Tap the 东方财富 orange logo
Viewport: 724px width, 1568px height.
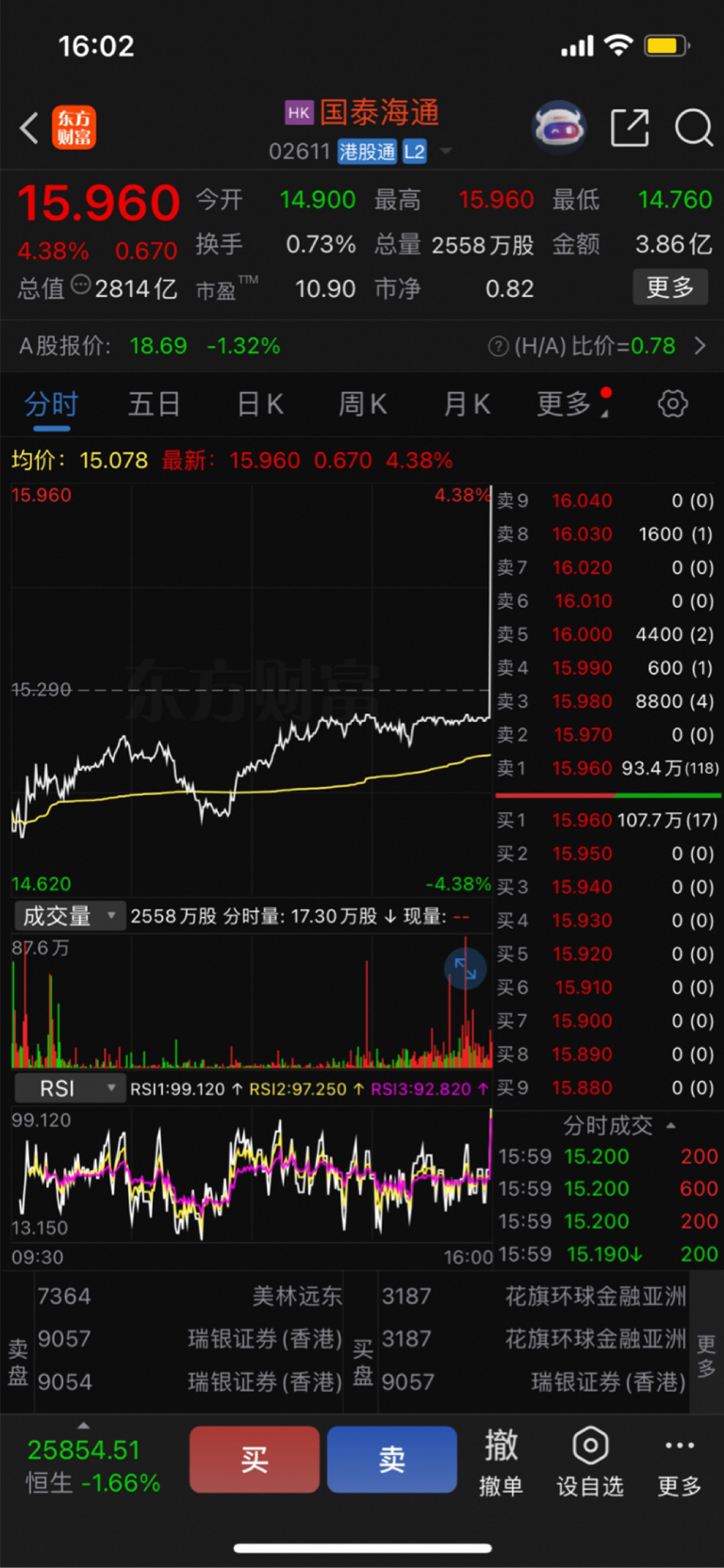point(74,128)
